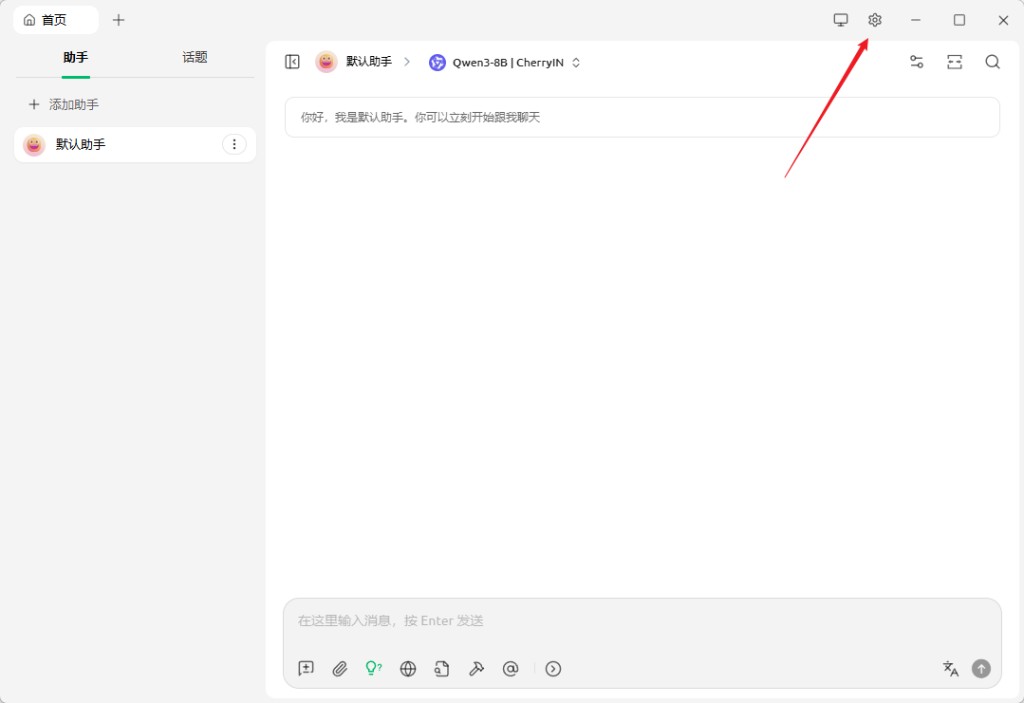The height and width of the screenshot is (703, 1024).
Task: Open translation with the 文A icon
Action: (x=949, y=668)
